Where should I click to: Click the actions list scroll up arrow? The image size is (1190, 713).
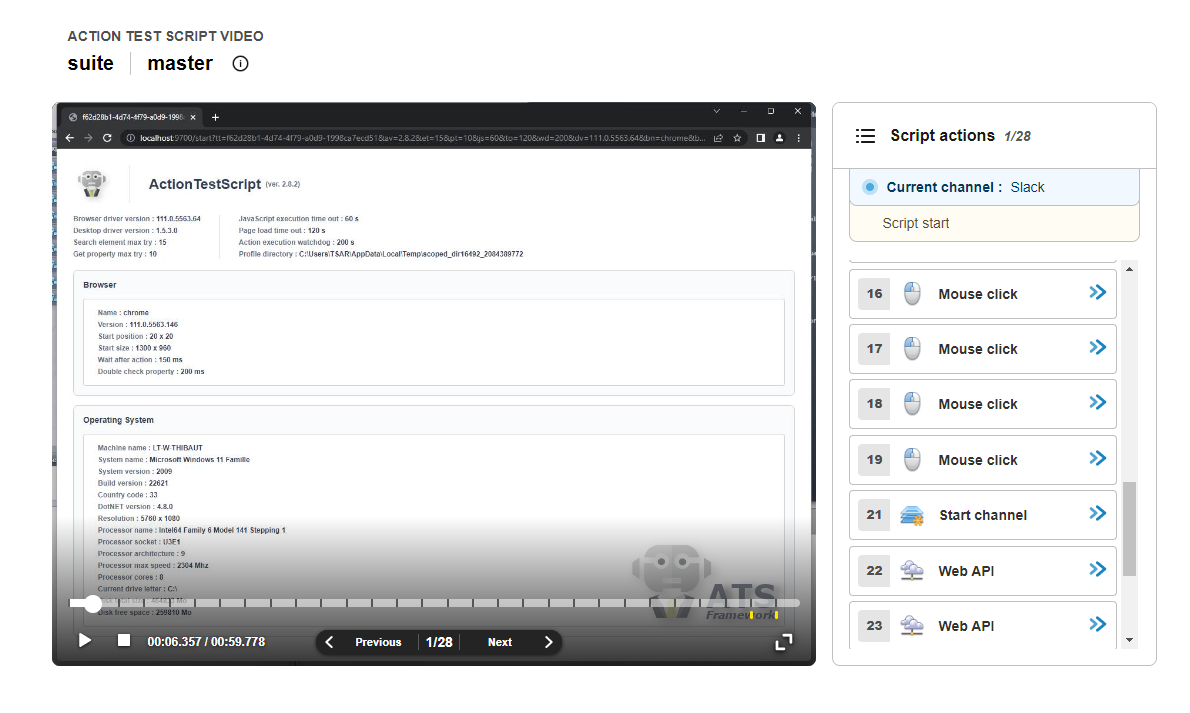coord(1129,270)
